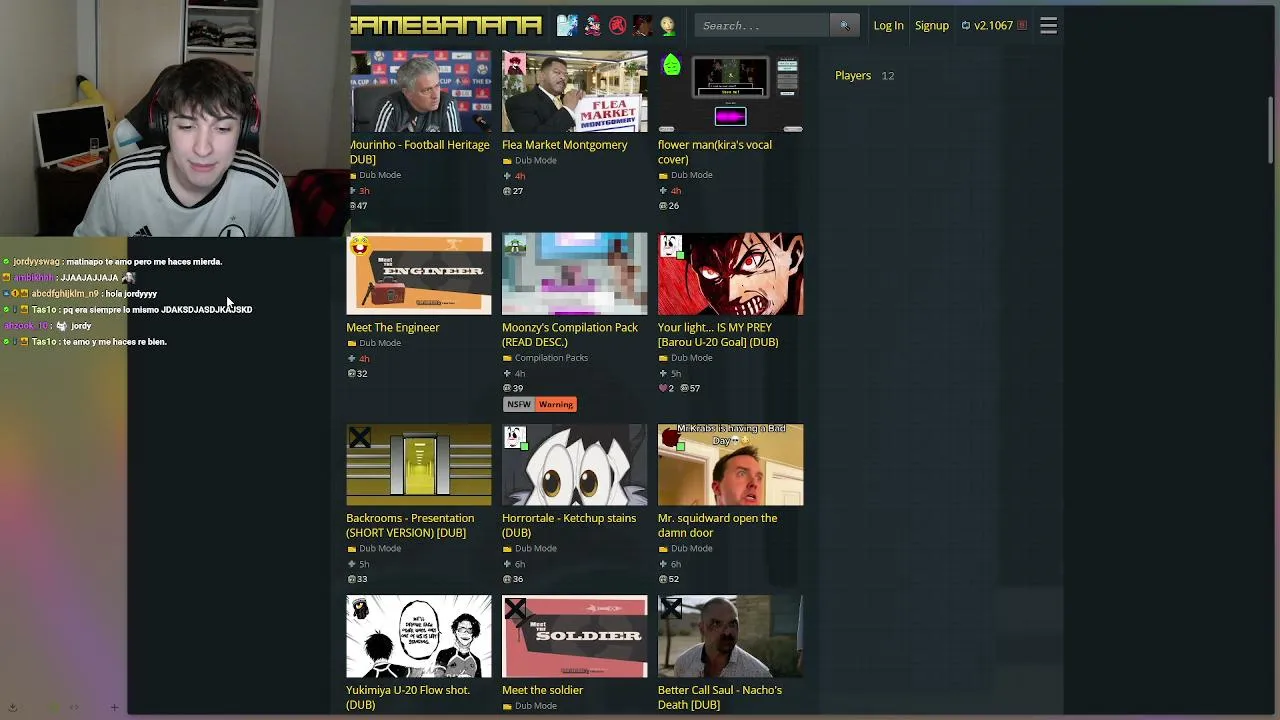Click the magnifier search button
The width and height of the screenshot is (1280, 720).
pos(844,25)
